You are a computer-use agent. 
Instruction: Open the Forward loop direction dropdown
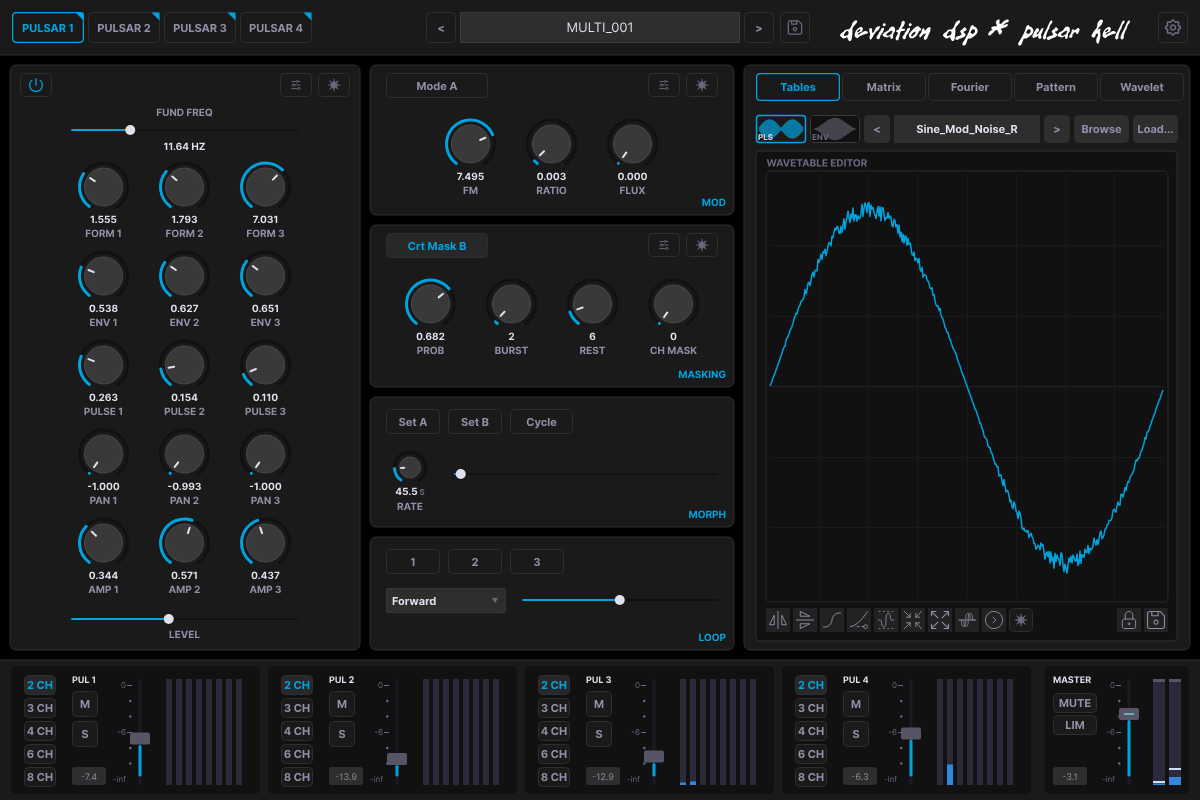pos(446,601)
